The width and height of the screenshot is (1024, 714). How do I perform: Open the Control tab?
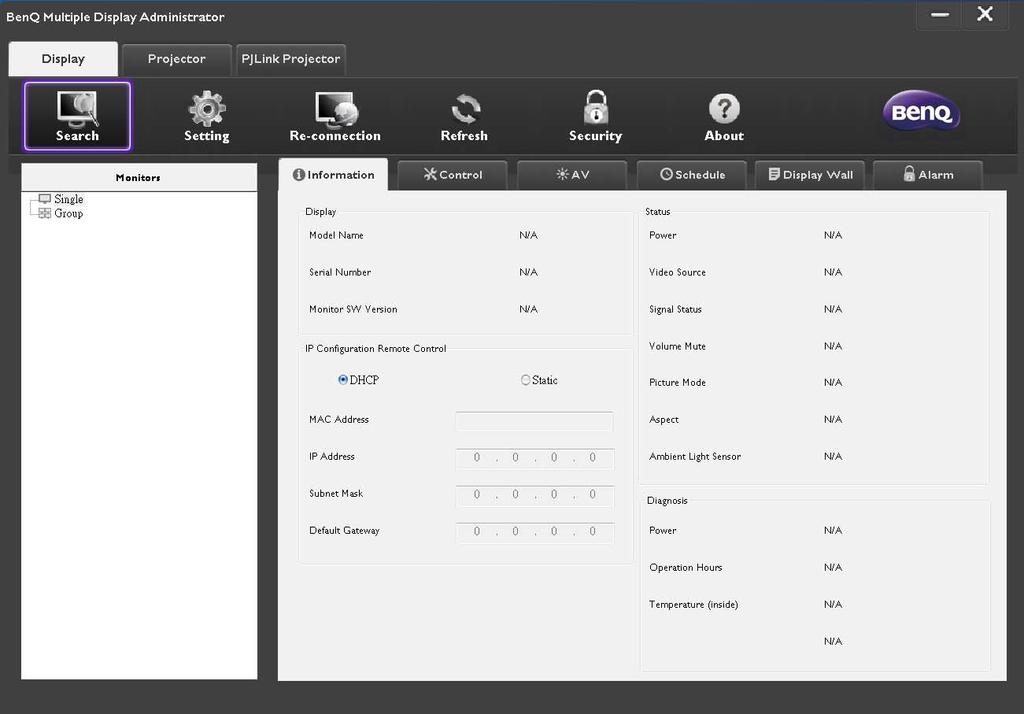click(x=453, y=175)
